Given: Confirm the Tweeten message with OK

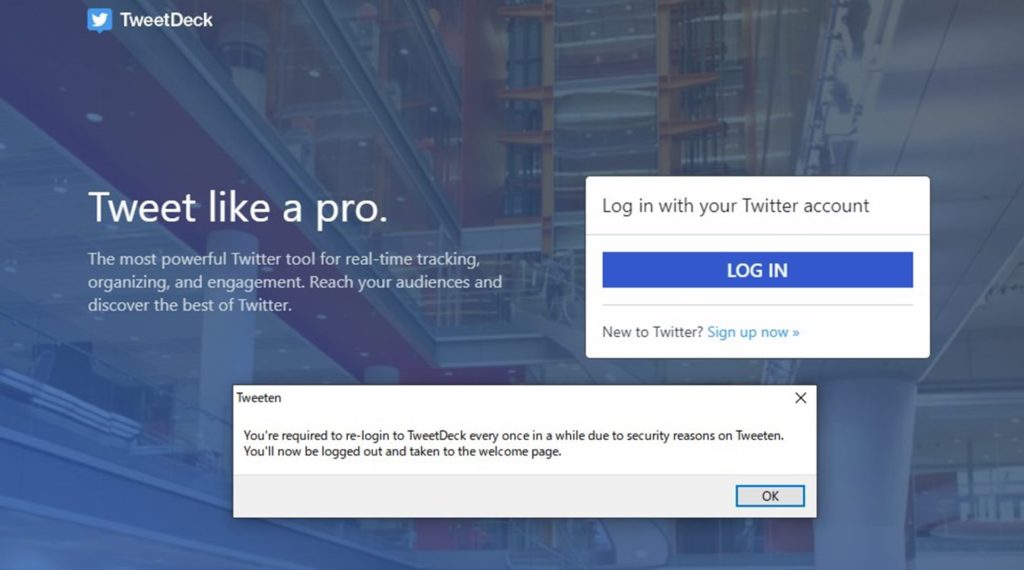Looking at the screenshot, I should coord(770,496).
